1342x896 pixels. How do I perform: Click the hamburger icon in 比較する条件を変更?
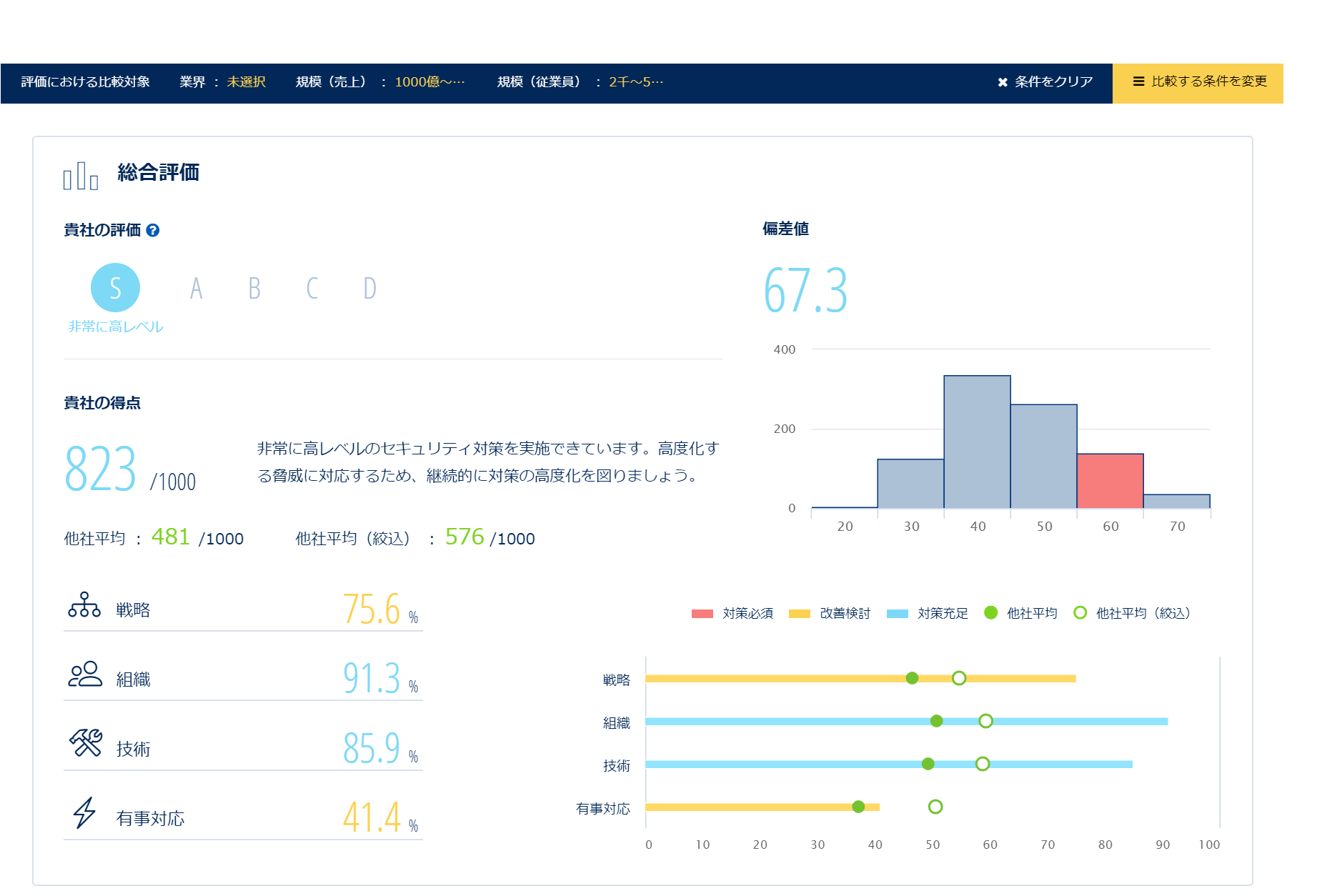point(1138,81)
